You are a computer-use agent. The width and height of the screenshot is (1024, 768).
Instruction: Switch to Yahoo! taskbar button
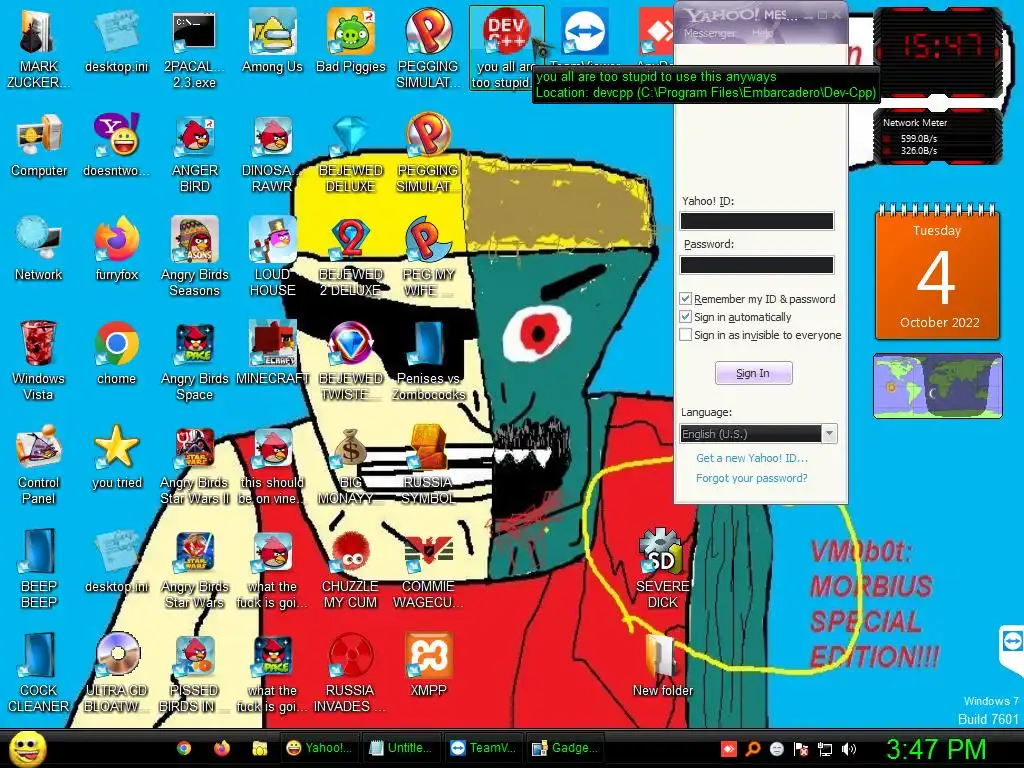319,748
